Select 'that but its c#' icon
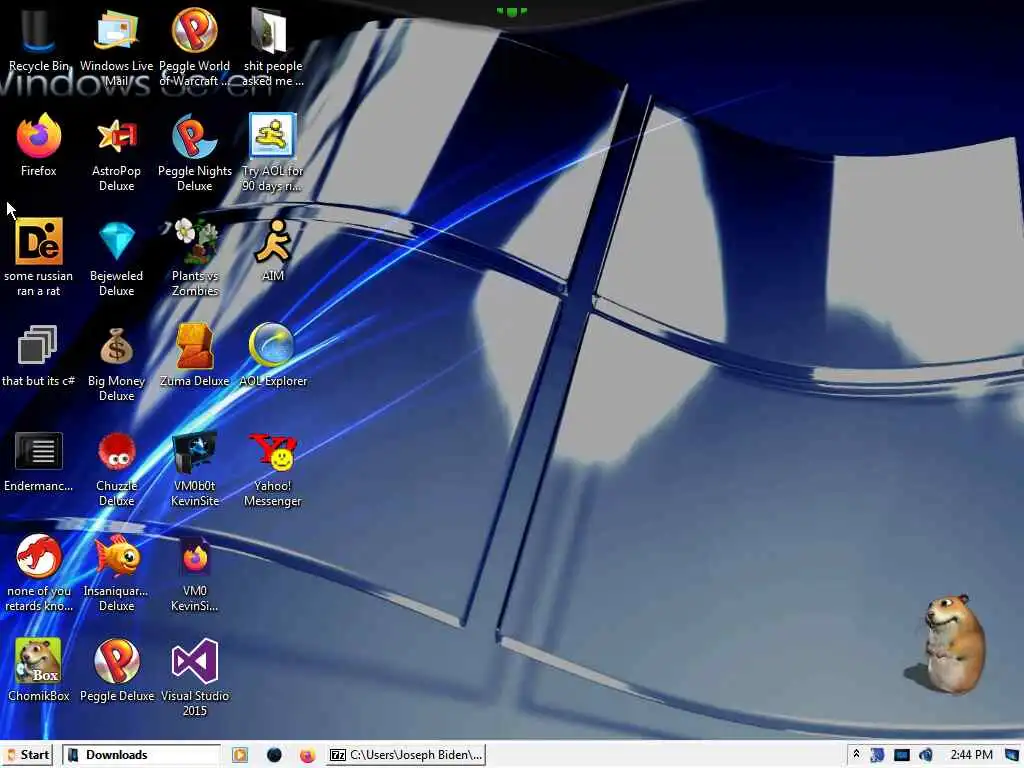The height and width of the screenshot is (768, 1024). 38,355
